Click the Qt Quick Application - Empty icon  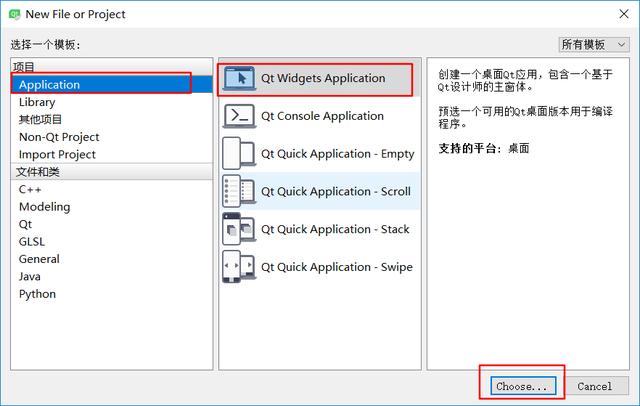coord(240,153)
